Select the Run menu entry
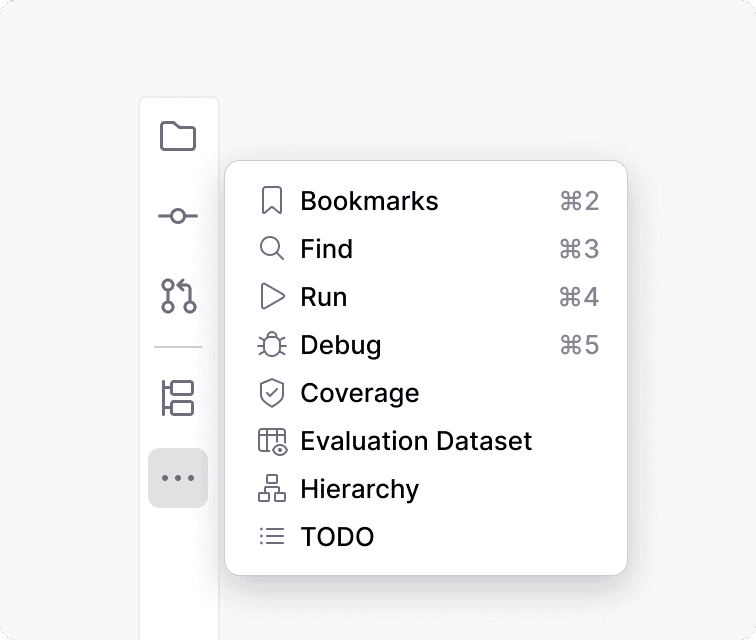The image size is (756, 640). pos(324,297)
